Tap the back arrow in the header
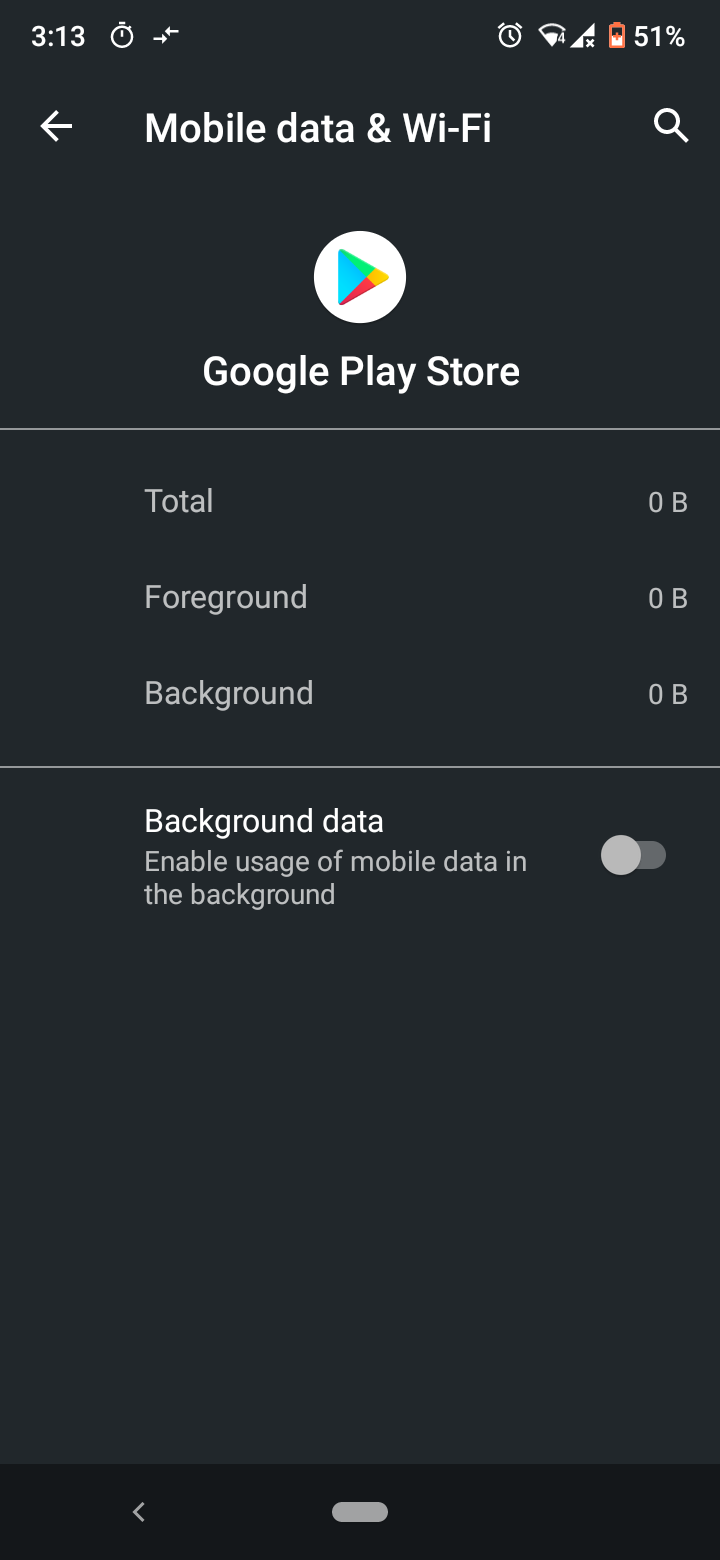The height and width of the screenshot is (1560, 720). pos(57,126)
